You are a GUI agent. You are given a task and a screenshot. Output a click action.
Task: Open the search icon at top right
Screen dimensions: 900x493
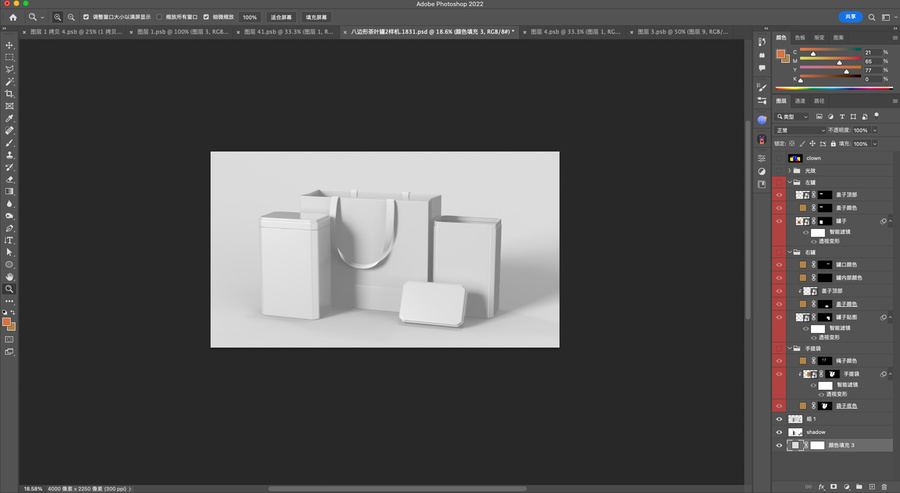(x=871, y=17)
